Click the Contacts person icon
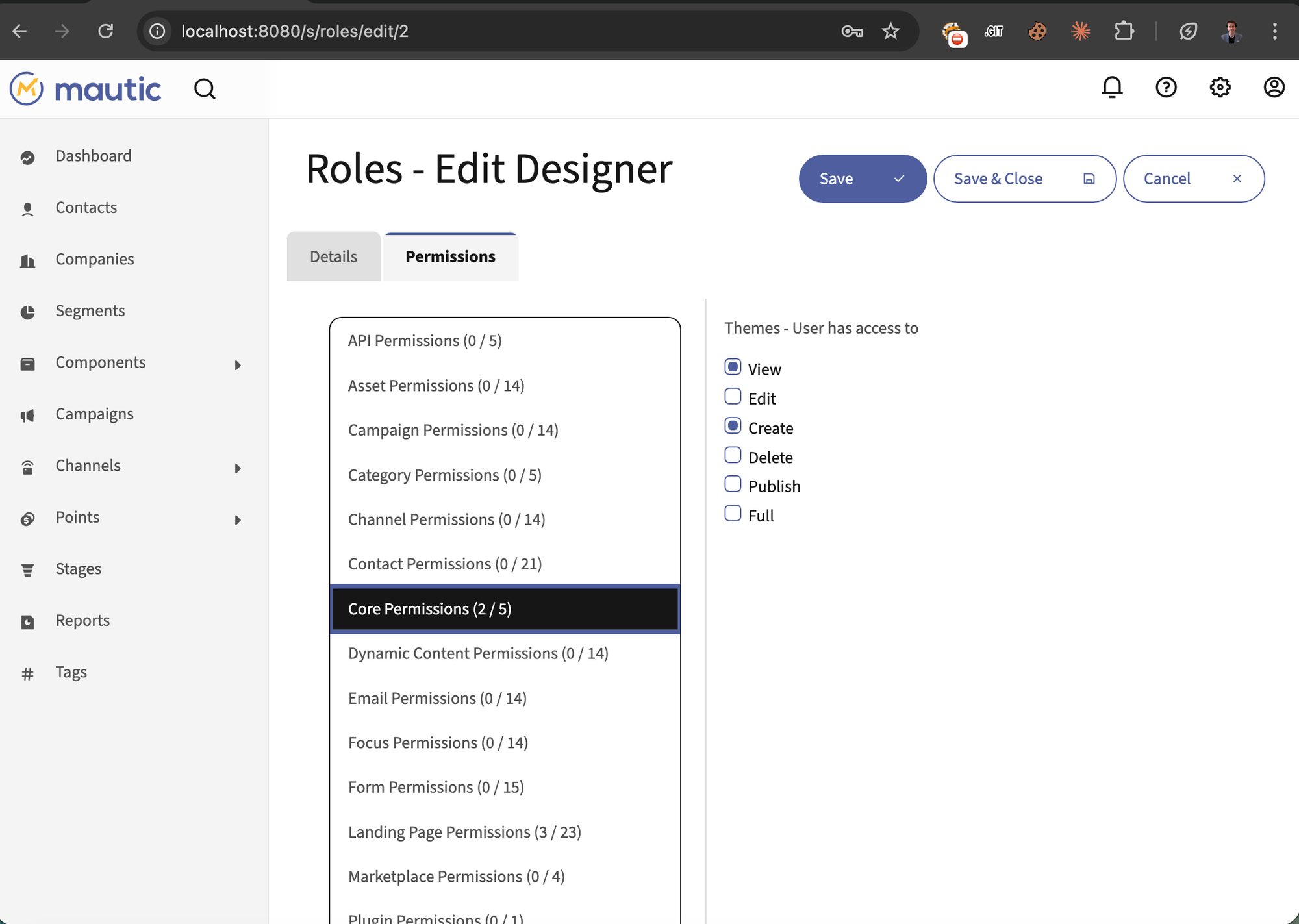This screenshot has width=1299, height=924. 27,209
